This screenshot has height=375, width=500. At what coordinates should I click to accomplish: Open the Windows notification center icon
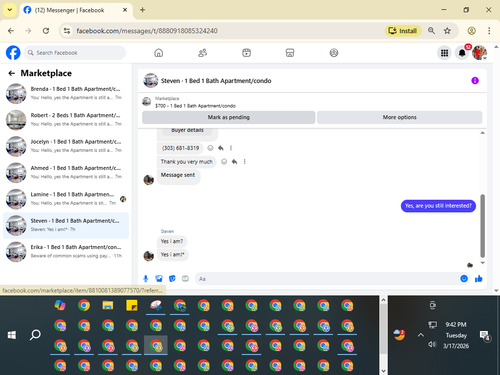[x=484, y=335]
